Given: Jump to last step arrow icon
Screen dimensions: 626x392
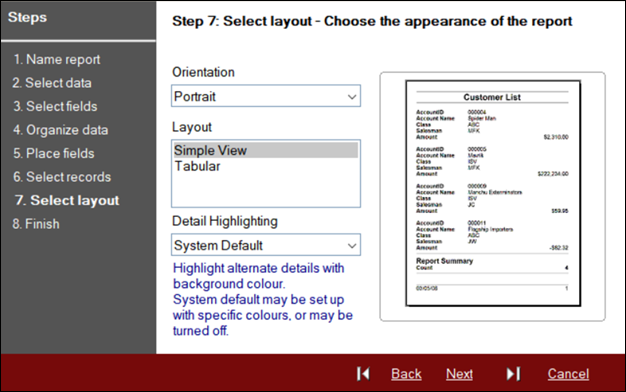Looking at the screenshot, I should pyautogui.click(x=513, y=374).
